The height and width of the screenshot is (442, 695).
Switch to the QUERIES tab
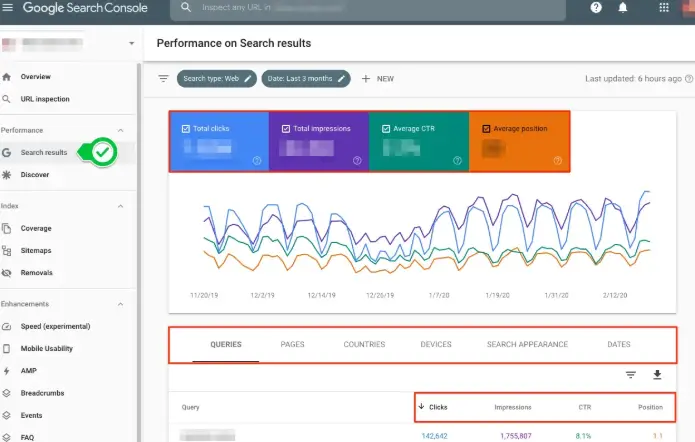226,344
